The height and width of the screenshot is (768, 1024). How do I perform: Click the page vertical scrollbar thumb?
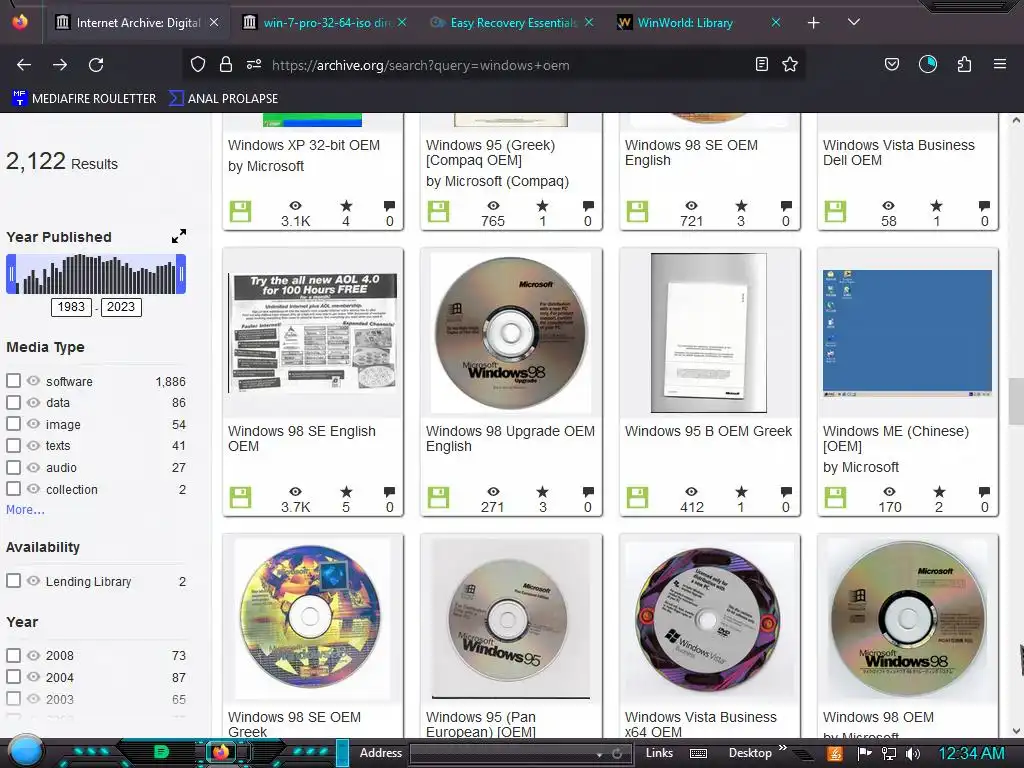[1016, 401]
